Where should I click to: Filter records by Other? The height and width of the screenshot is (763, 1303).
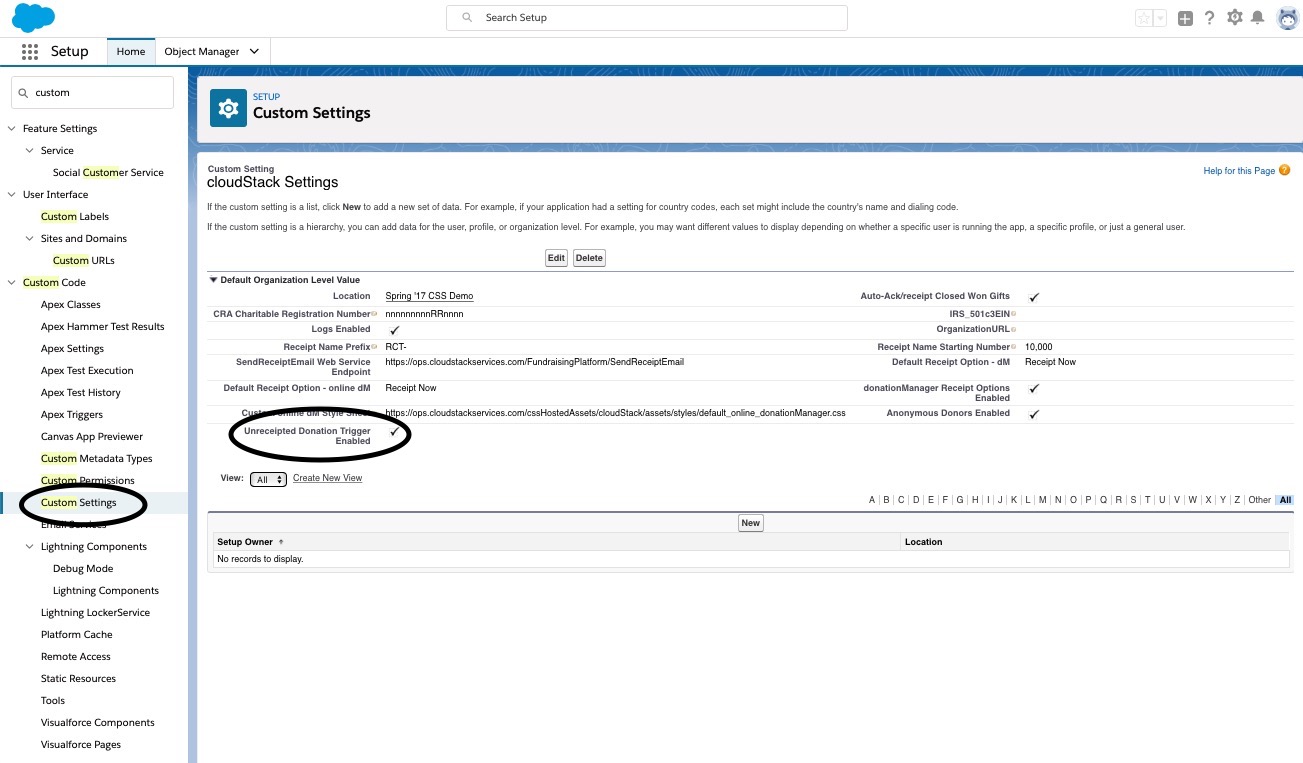click(1259, 500)
